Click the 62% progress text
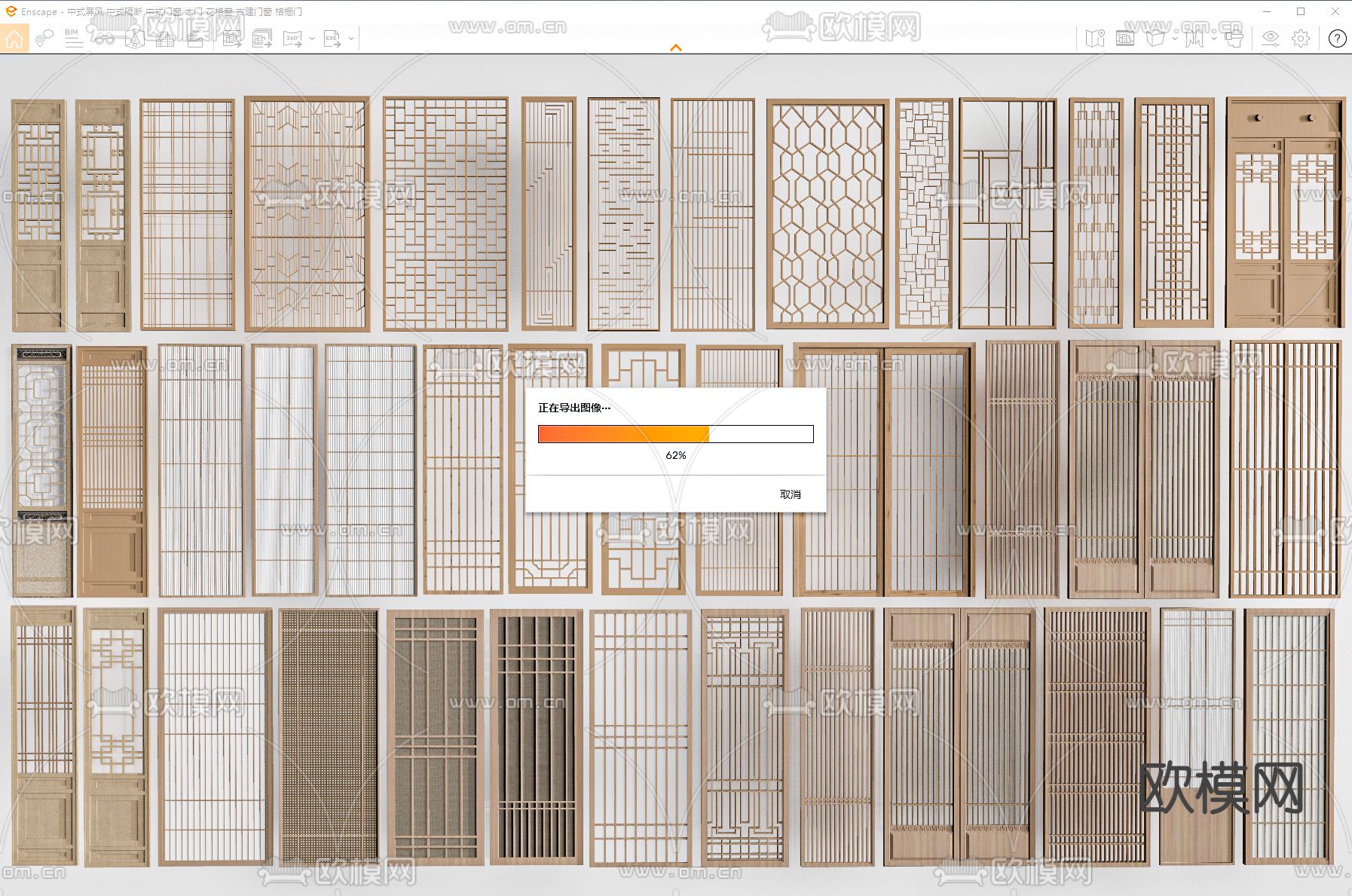 (x=676, y=455)
